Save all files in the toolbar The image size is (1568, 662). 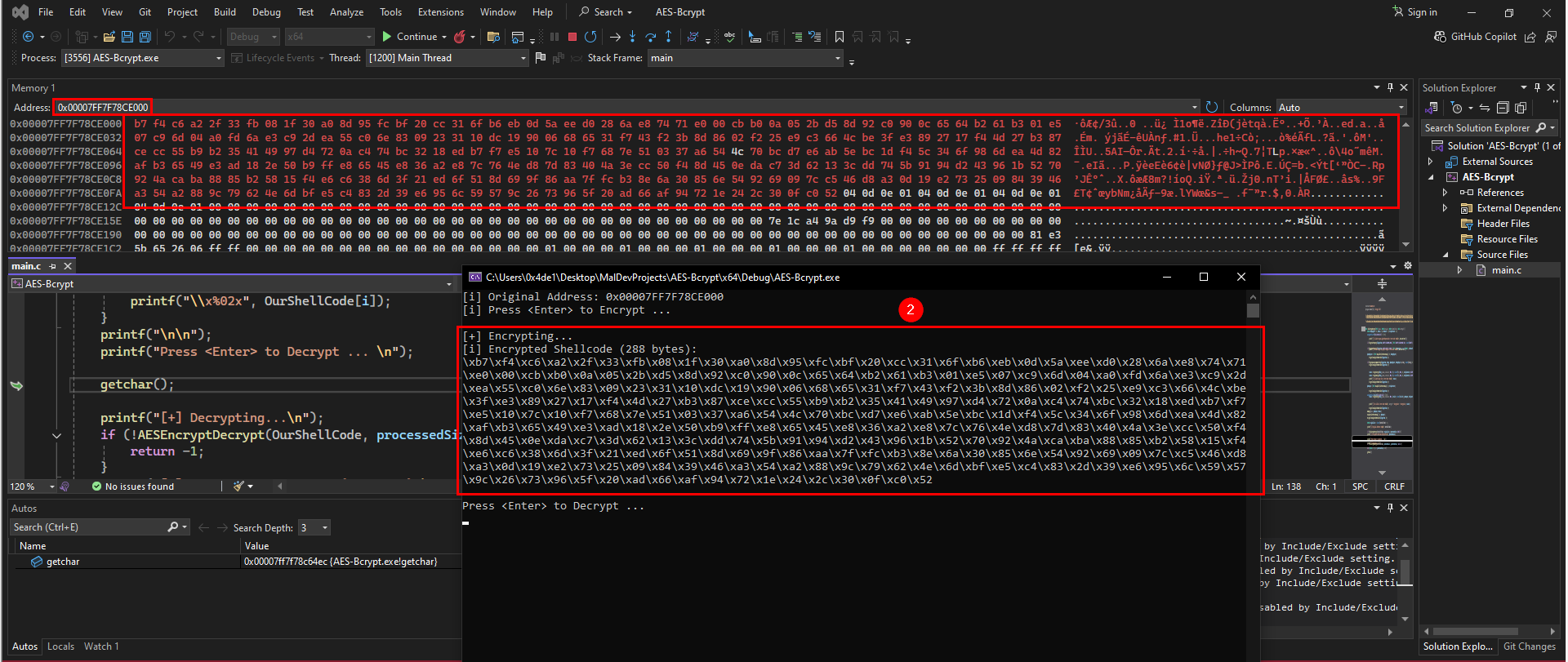point(145,37)
